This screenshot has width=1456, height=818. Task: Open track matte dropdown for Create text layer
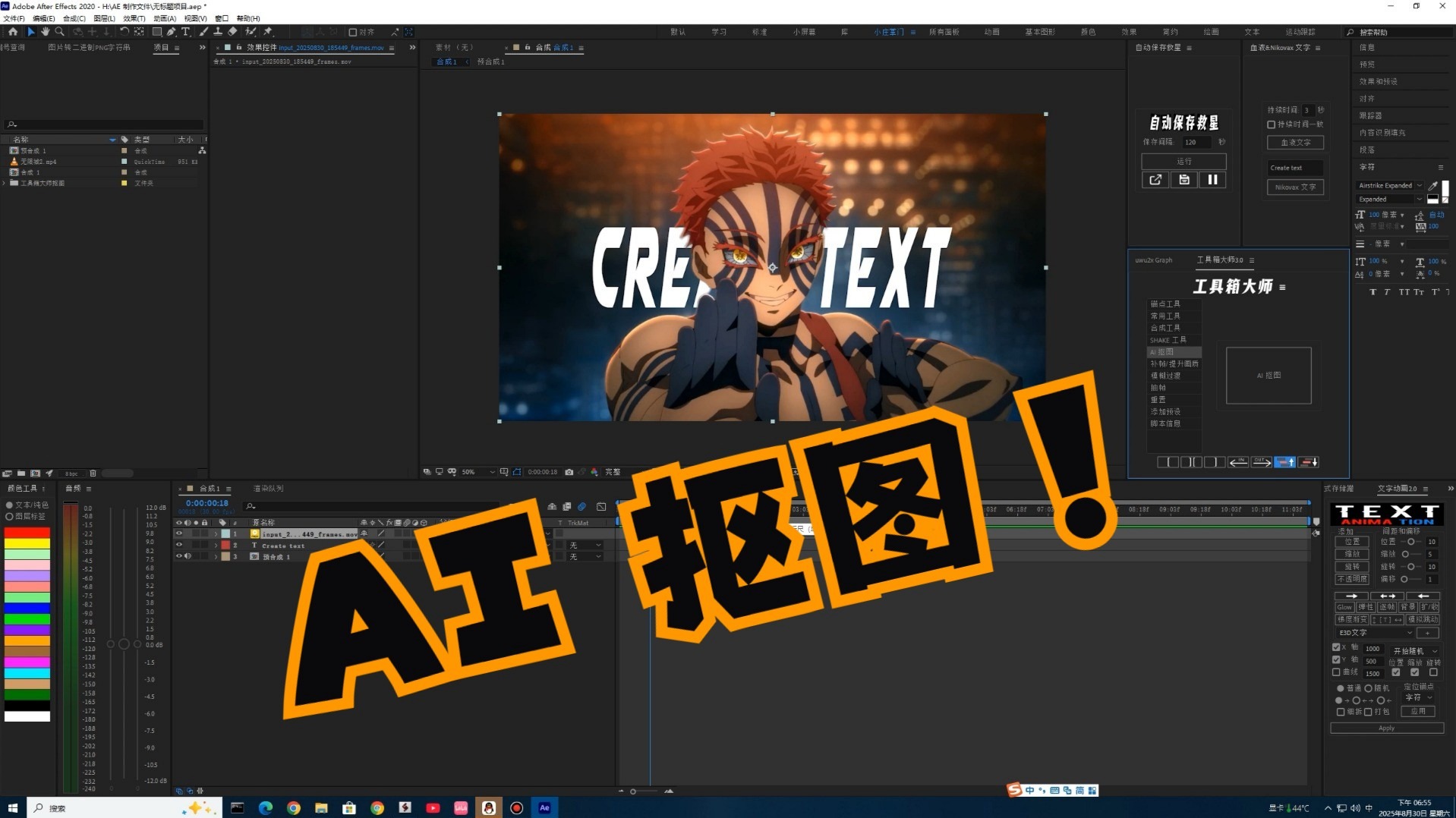(x=585, y=545)
